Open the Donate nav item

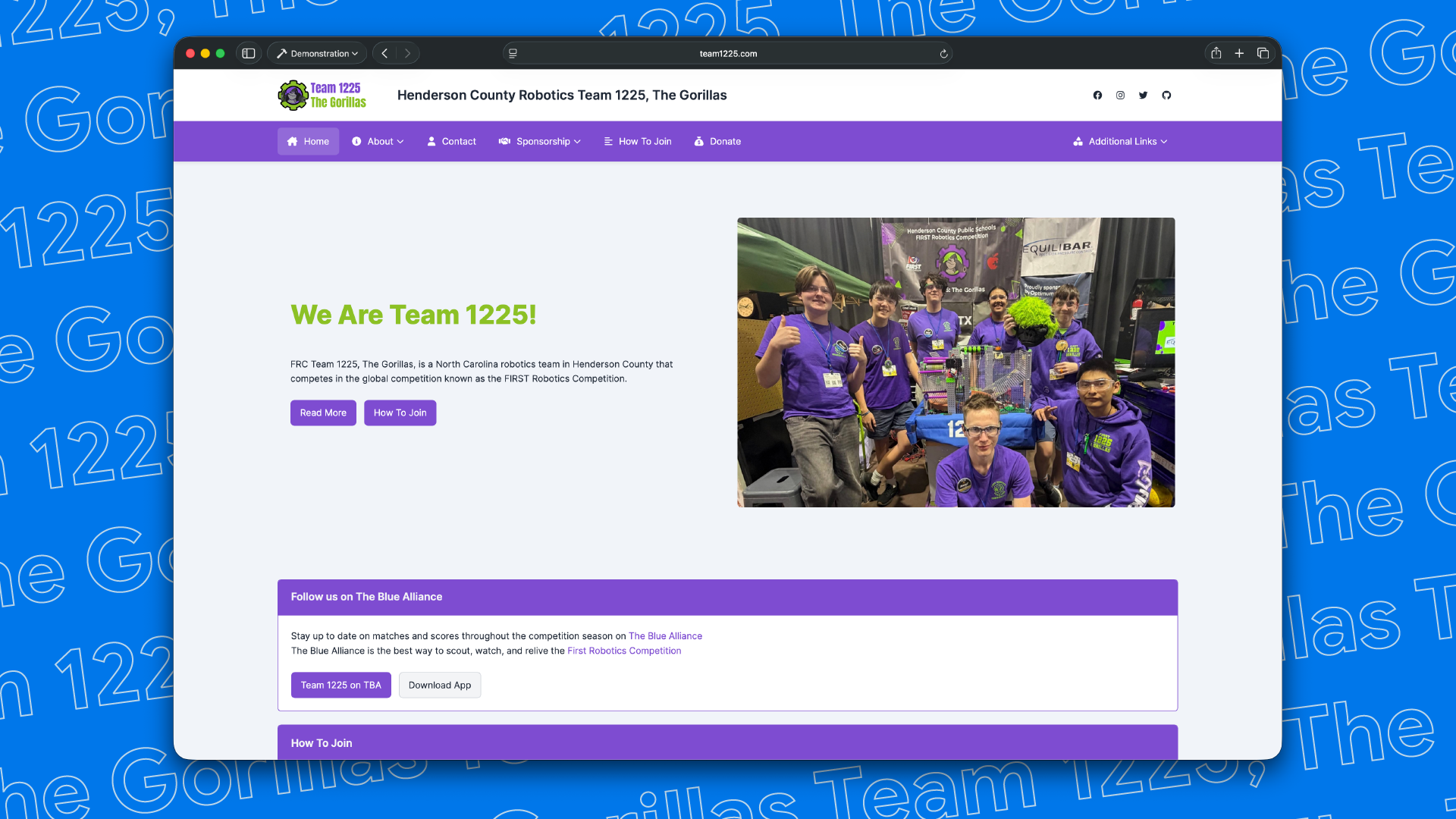(717, 142)
